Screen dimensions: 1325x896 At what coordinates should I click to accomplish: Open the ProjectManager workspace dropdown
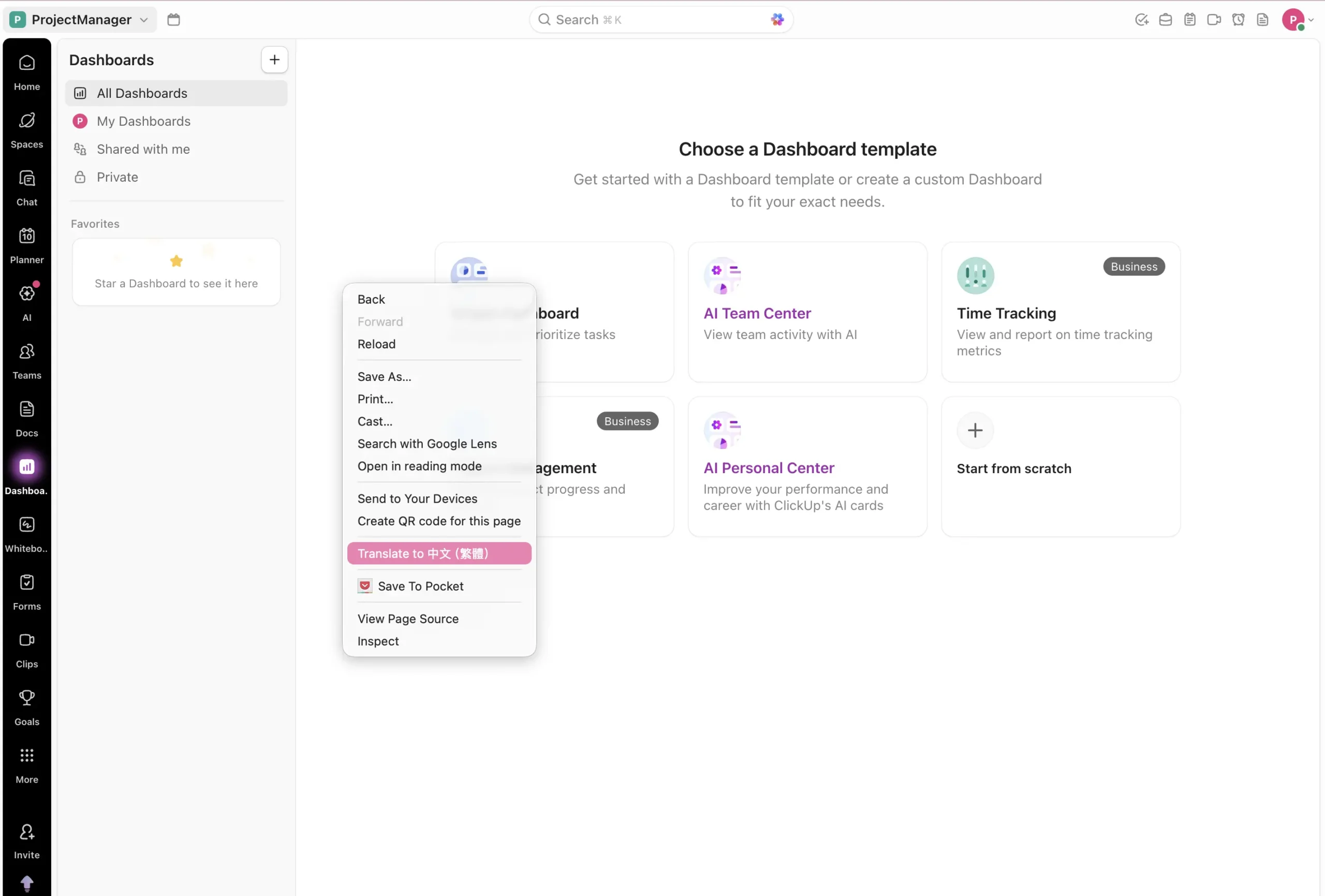point(79,19)
